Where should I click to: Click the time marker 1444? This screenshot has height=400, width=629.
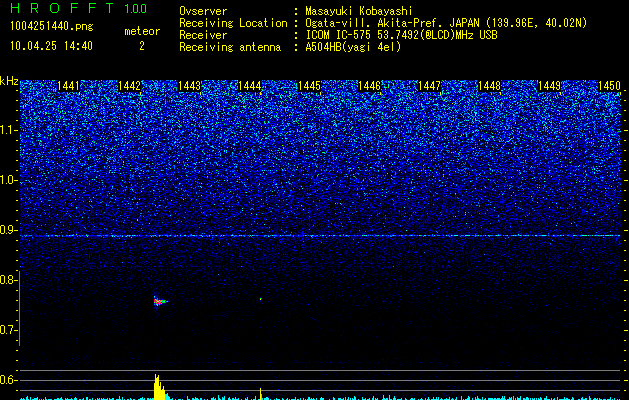point(250,86)
